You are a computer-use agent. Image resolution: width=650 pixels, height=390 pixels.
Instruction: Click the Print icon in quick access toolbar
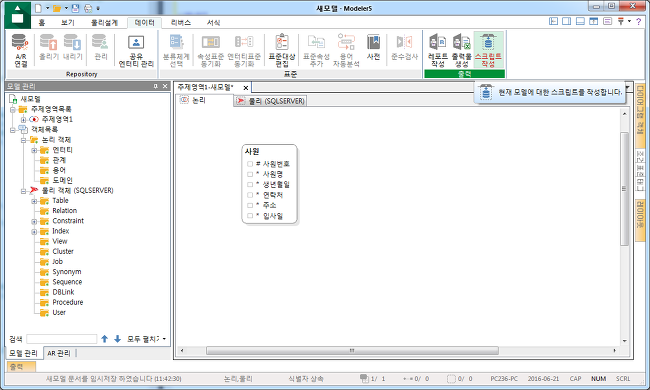pyautogui.click(x=88, y=8)
